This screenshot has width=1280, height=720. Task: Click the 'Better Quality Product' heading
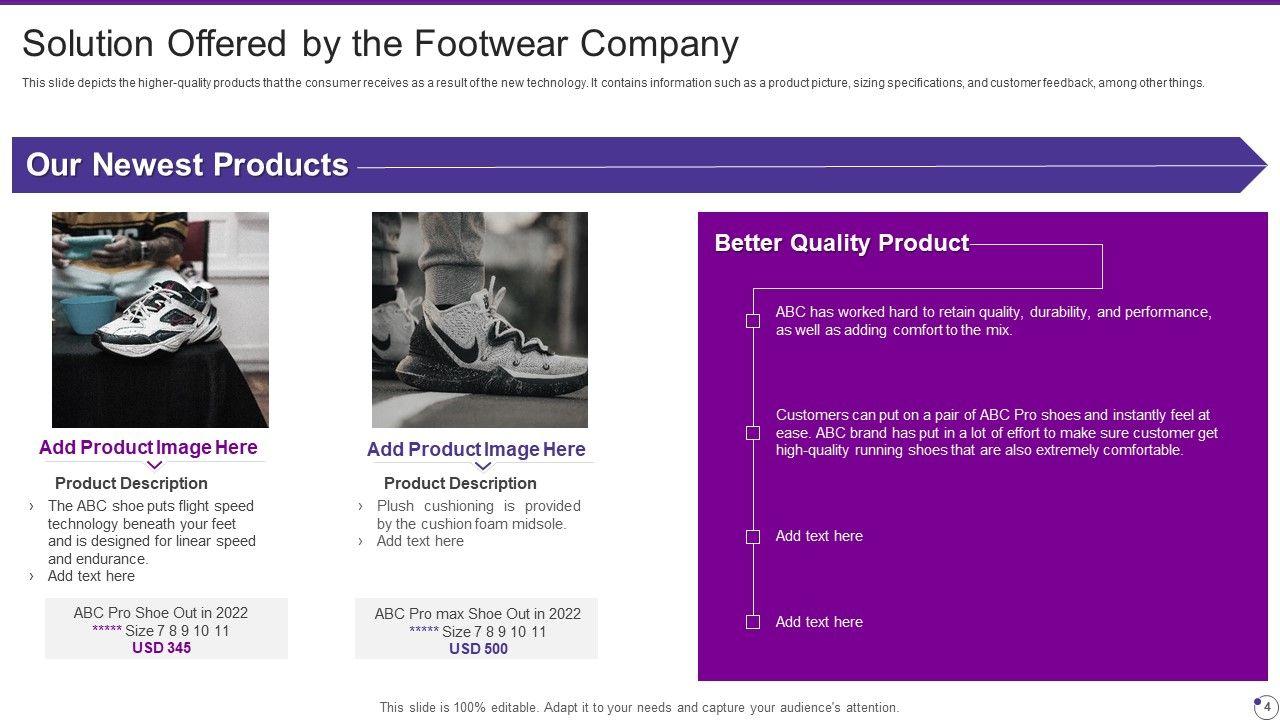pyautogui.click(x=841, y=243)
